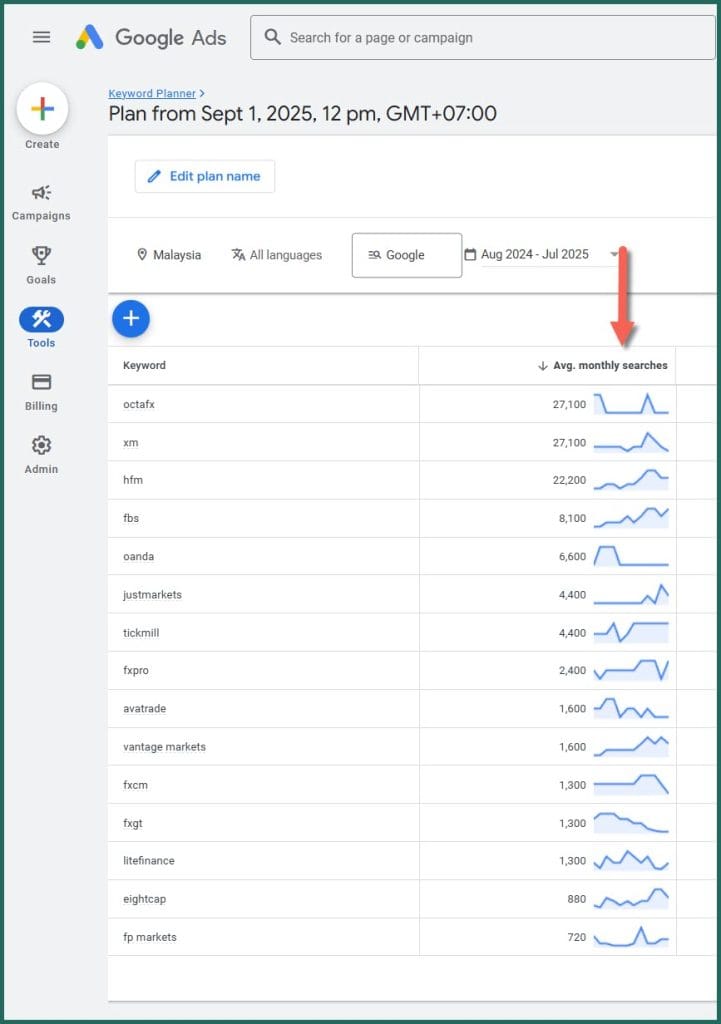Select the fxgt keyword text

point(133,824)
